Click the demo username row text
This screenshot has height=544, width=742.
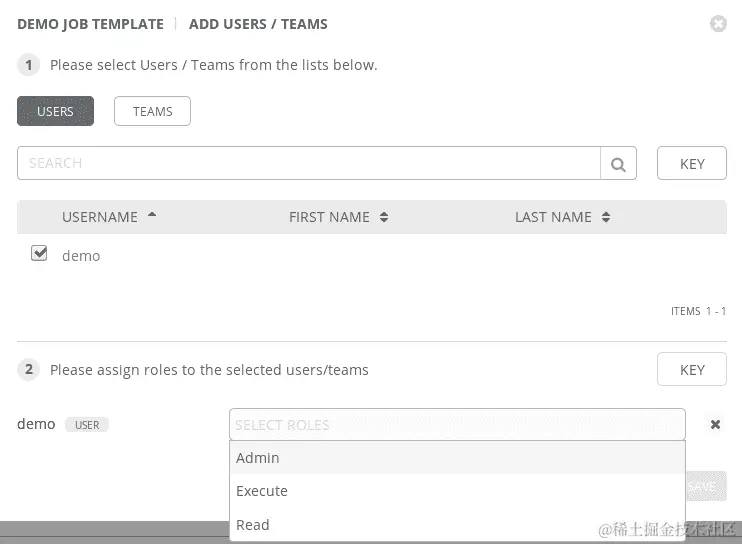(81, 256)
